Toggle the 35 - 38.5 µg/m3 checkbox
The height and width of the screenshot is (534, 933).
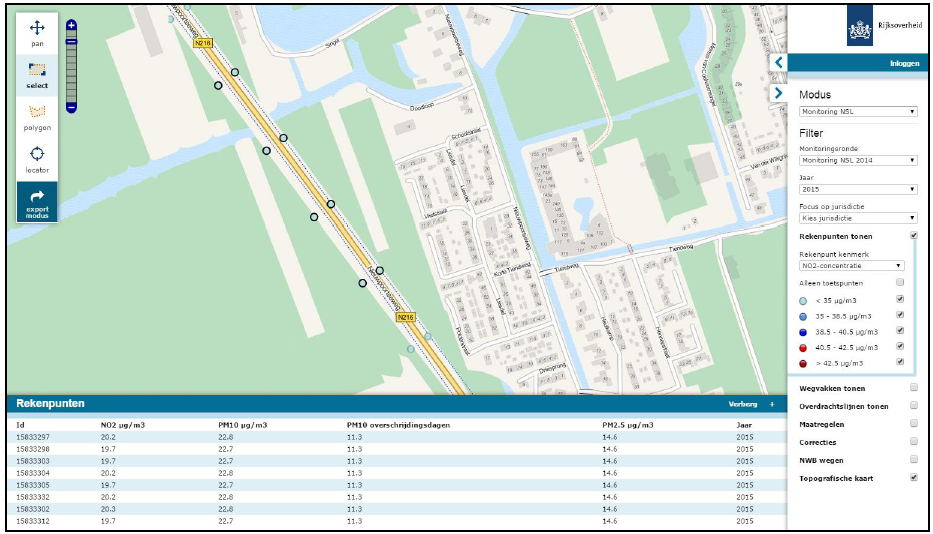click(900, 315)
